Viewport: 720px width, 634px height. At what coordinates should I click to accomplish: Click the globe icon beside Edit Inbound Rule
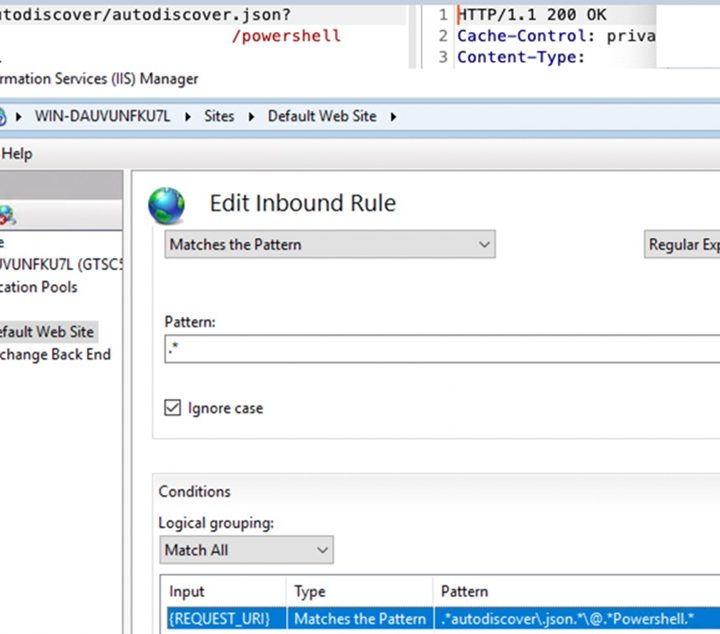(166, 205)
